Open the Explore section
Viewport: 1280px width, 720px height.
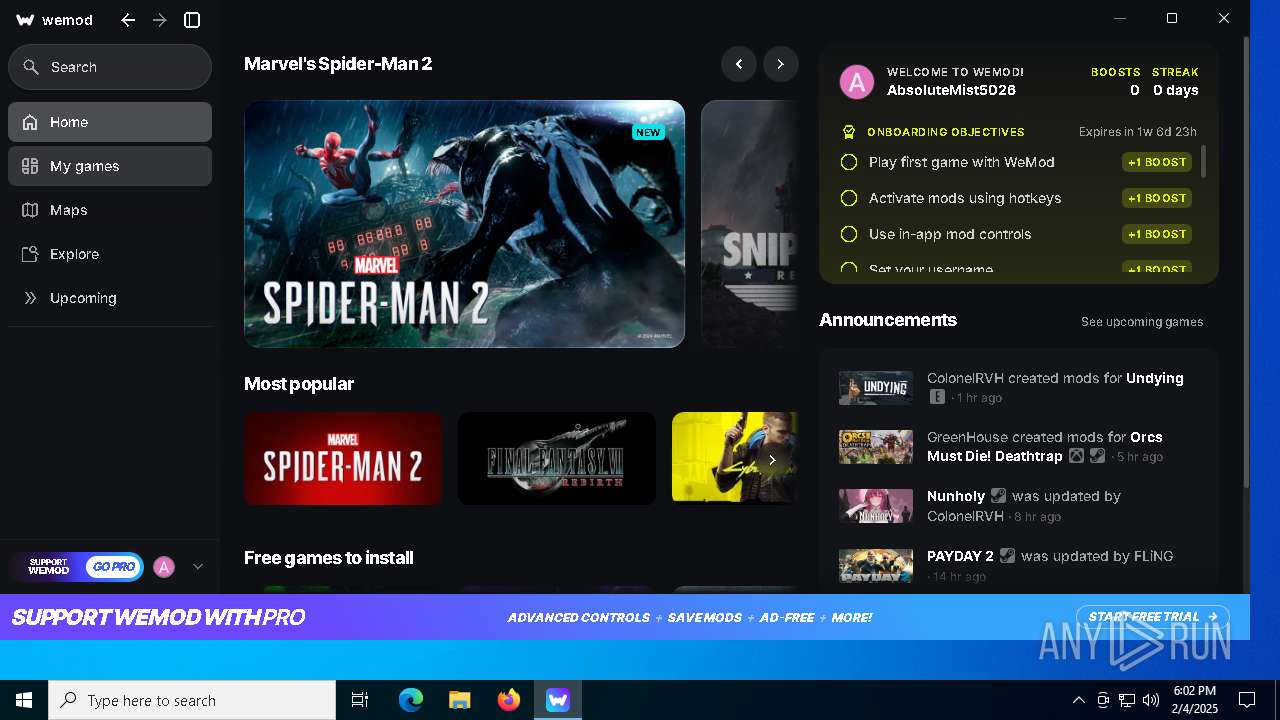110,254
